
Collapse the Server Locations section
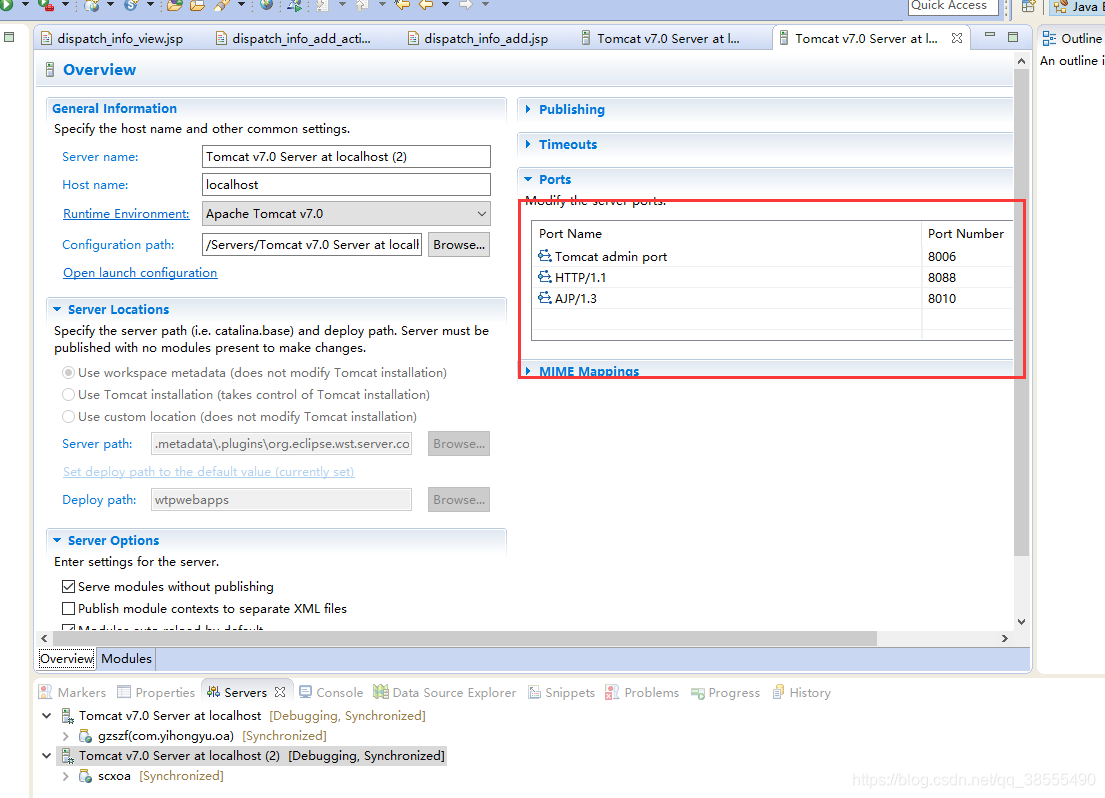click(57, 309)
